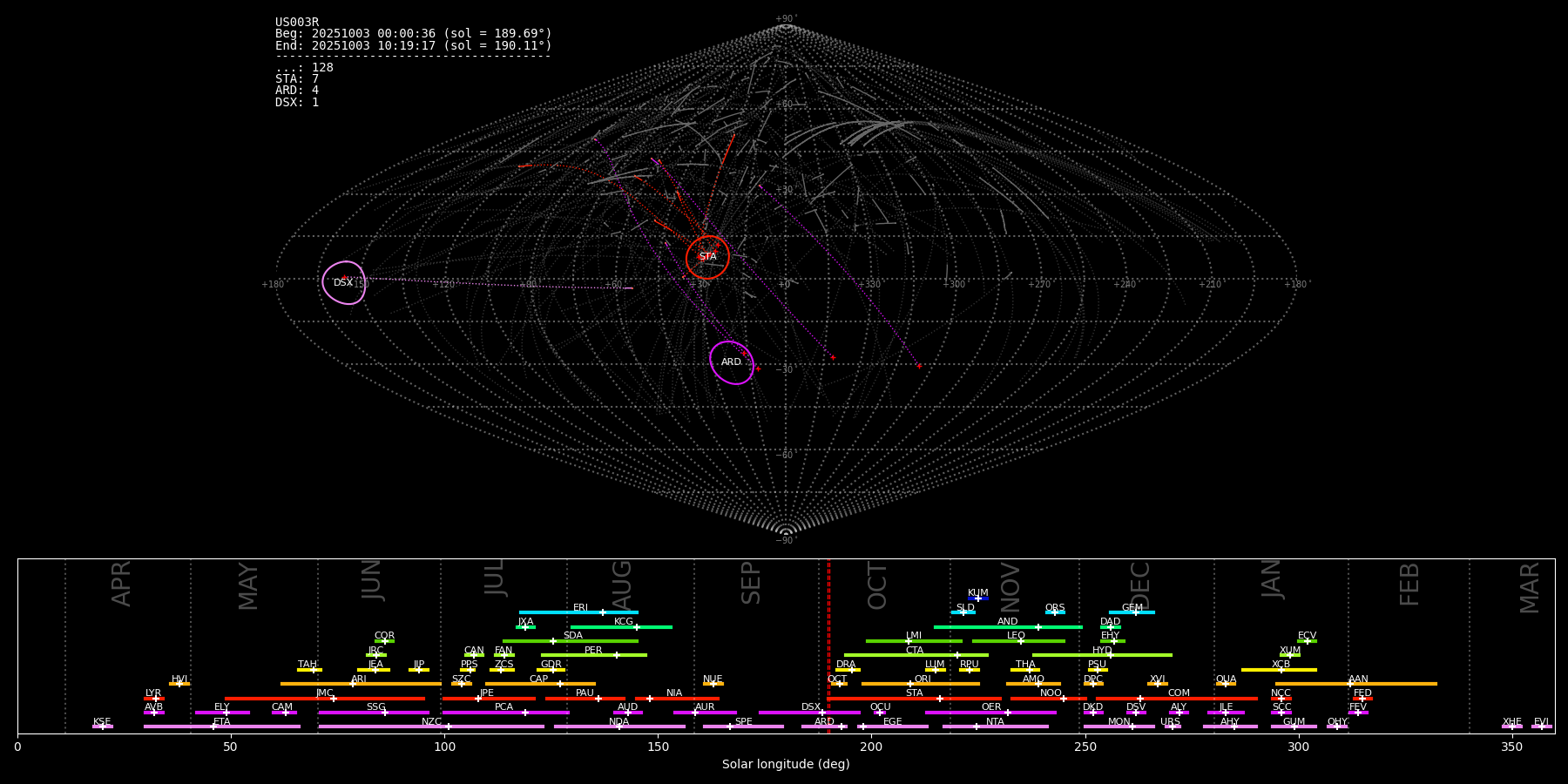Click the ARD radiant circle on the sky map

(732, 362)
